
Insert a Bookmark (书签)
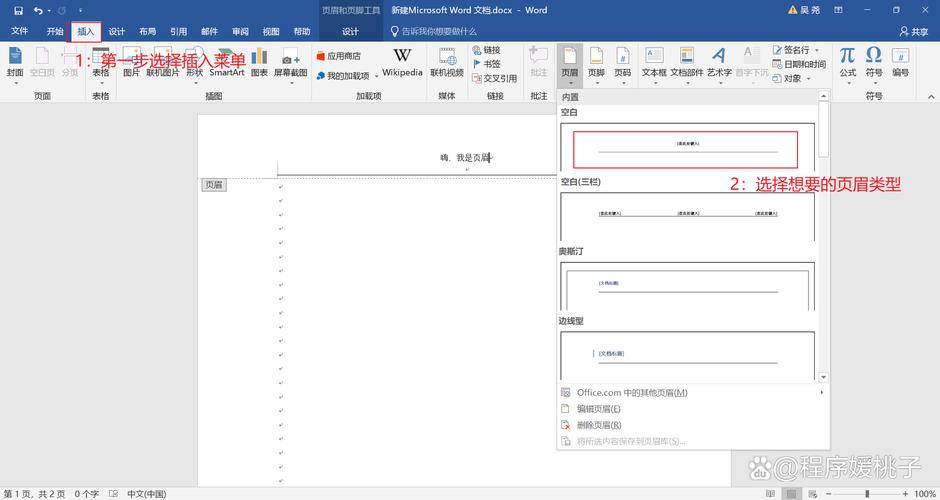[x=486, y=64]
